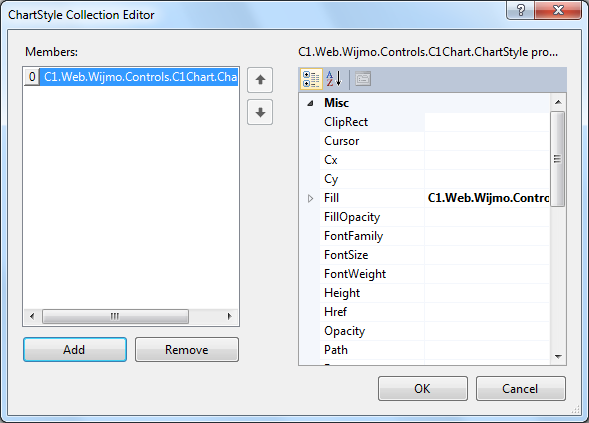Click right arrow of members scrollbar
Viewport: 589px width, 423px height.
pyautogui.click(x=230, y=316)
